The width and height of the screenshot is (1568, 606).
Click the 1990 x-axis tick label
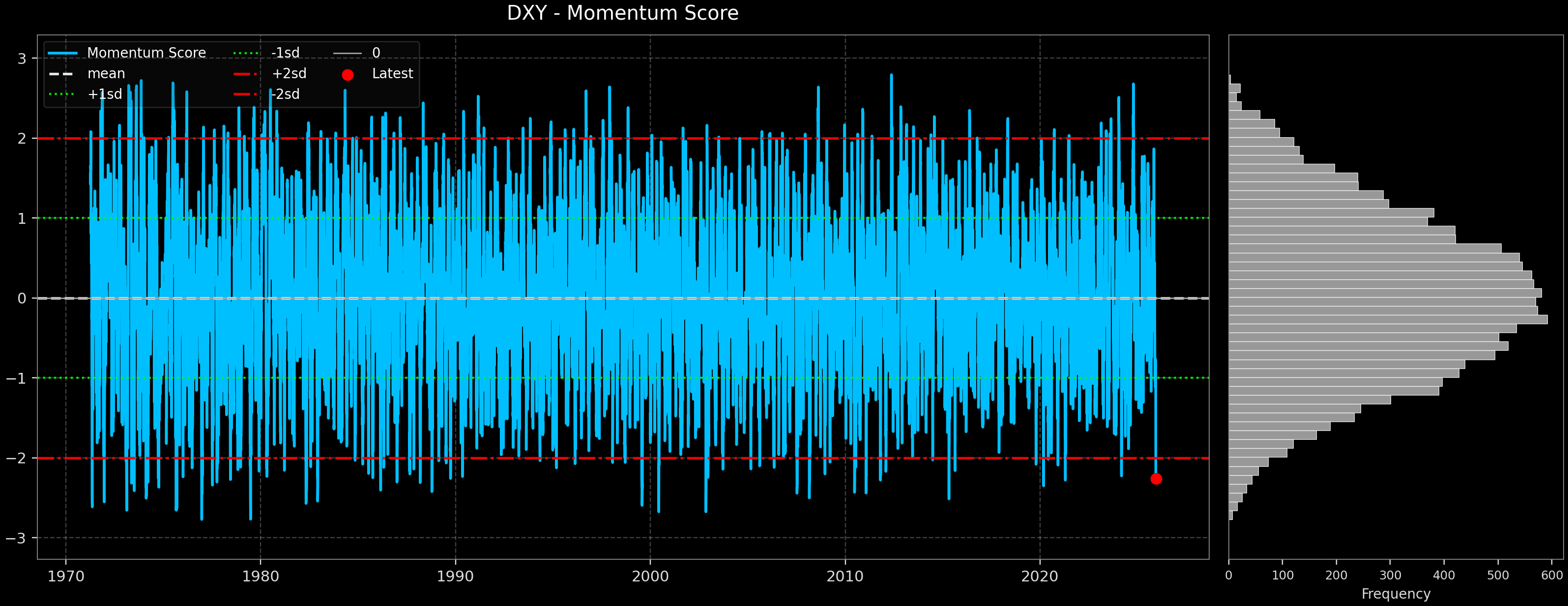click(x=455, y=576)
